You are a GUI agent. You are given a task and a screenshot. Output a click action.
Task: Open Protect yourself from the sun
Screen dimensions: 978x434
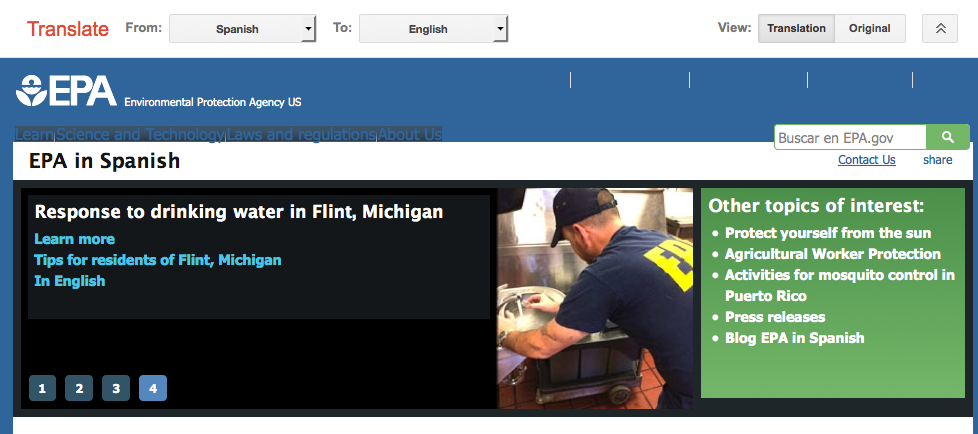(x=828, y=233)
